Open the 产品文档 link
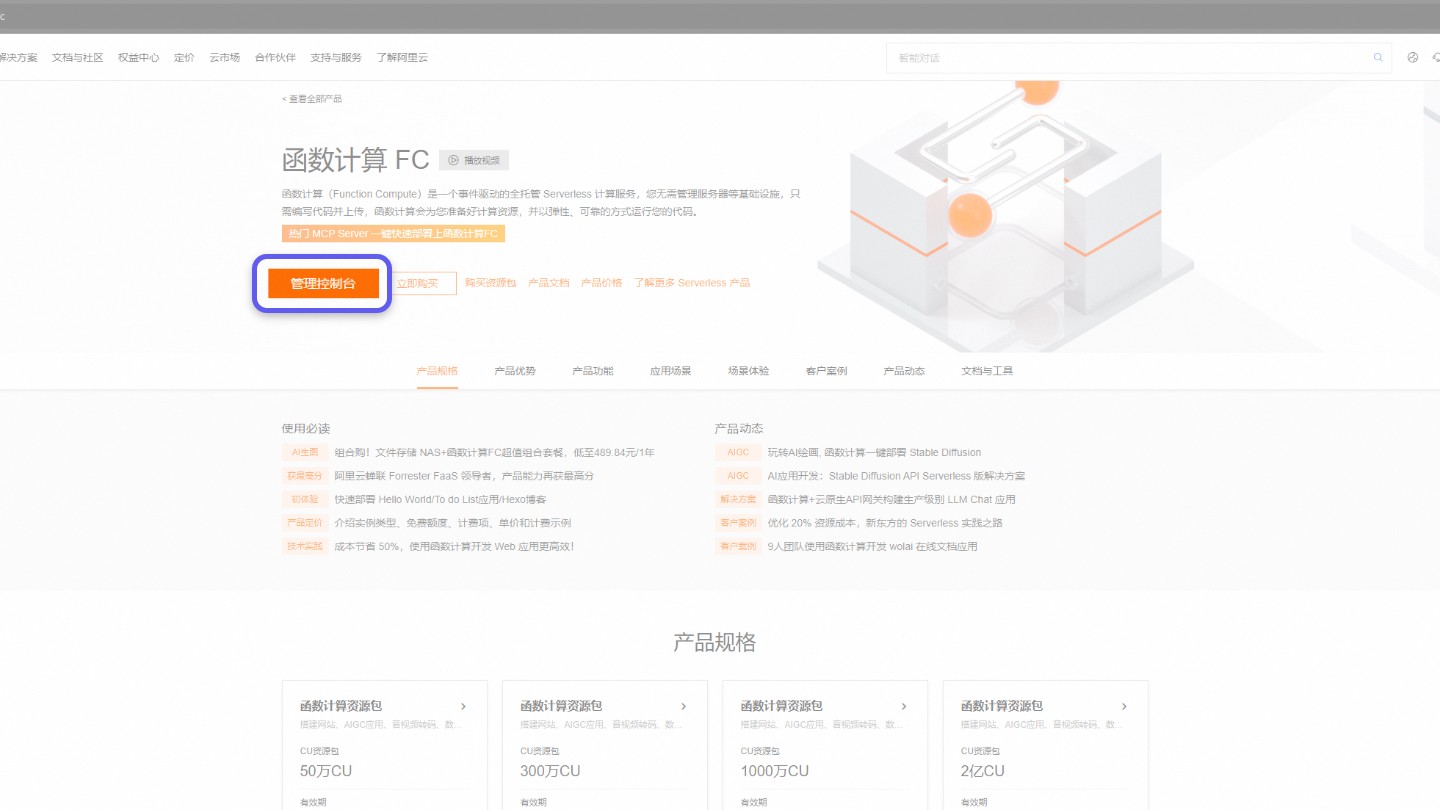This screenshot has height=810, width=1440. pos(549,283)
